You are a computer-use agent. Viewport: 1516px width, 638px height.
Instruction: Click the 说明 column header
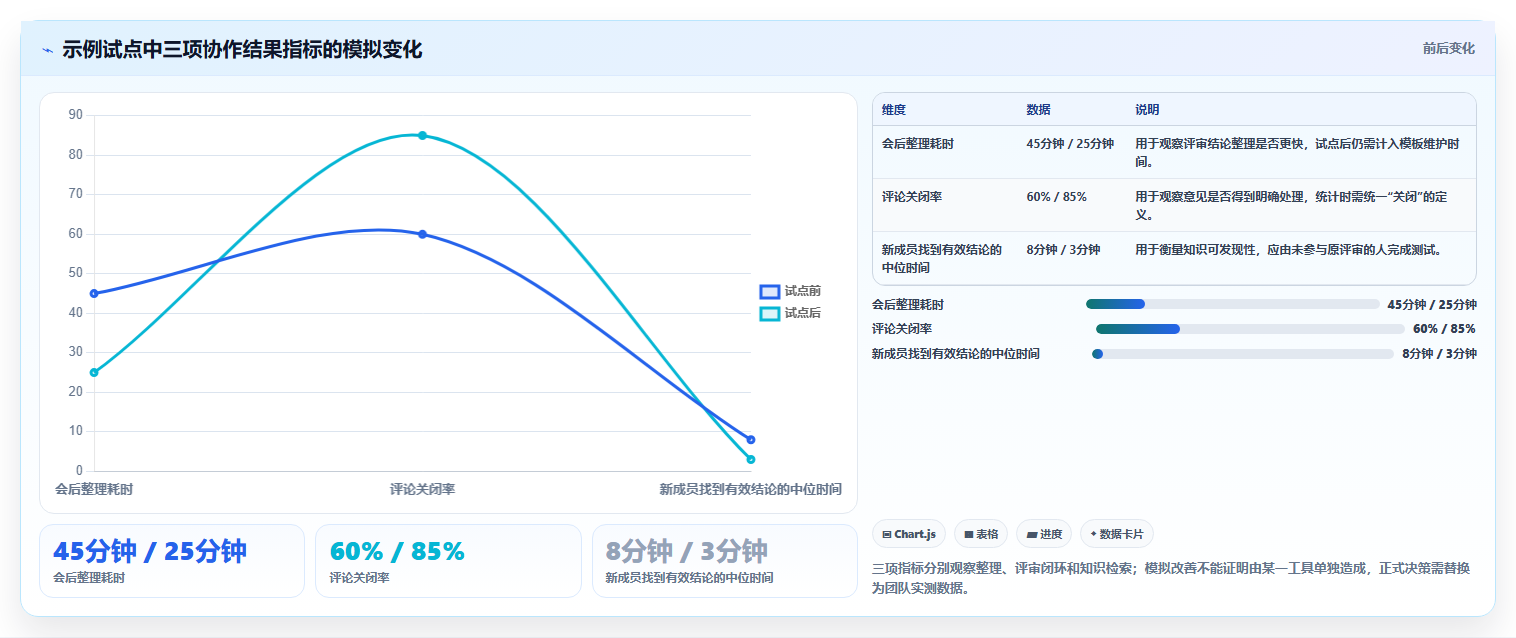click(x=1147, y=110)
